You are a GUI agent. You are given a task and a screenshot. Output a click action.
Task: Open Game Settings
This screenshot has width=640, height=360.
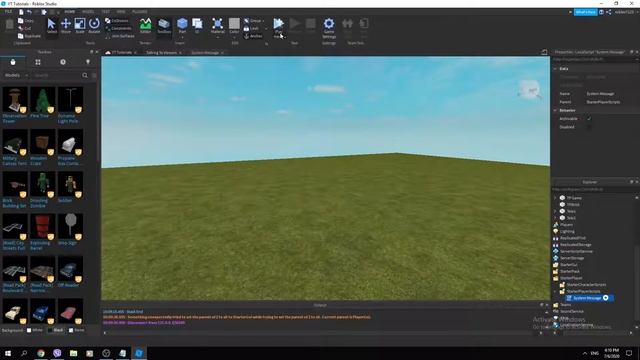click(x=329, y=27)
